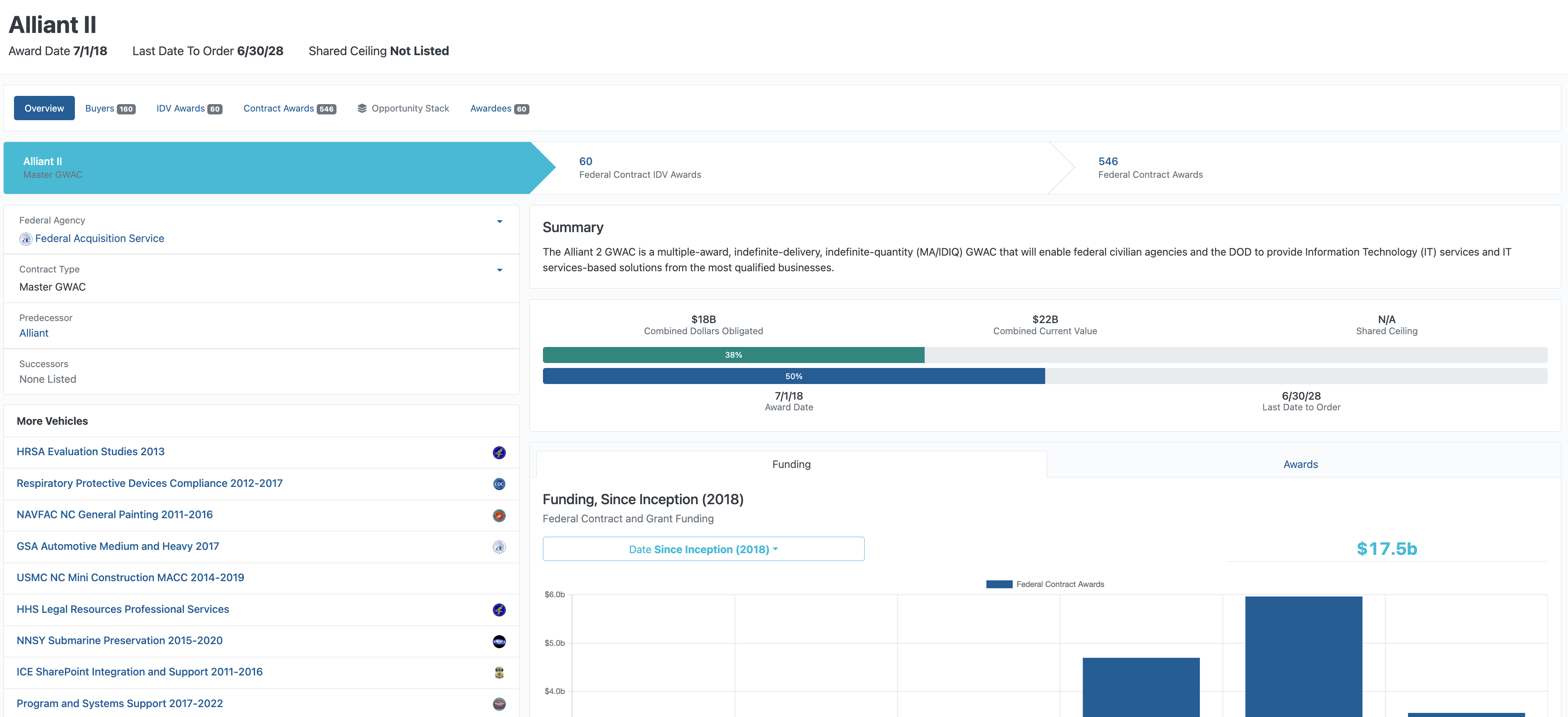Click the CDC icon beside Respiratory Protective Devices Compliance
The width and height of the screenshot is (1568, 717).
[x=499, y=484]
